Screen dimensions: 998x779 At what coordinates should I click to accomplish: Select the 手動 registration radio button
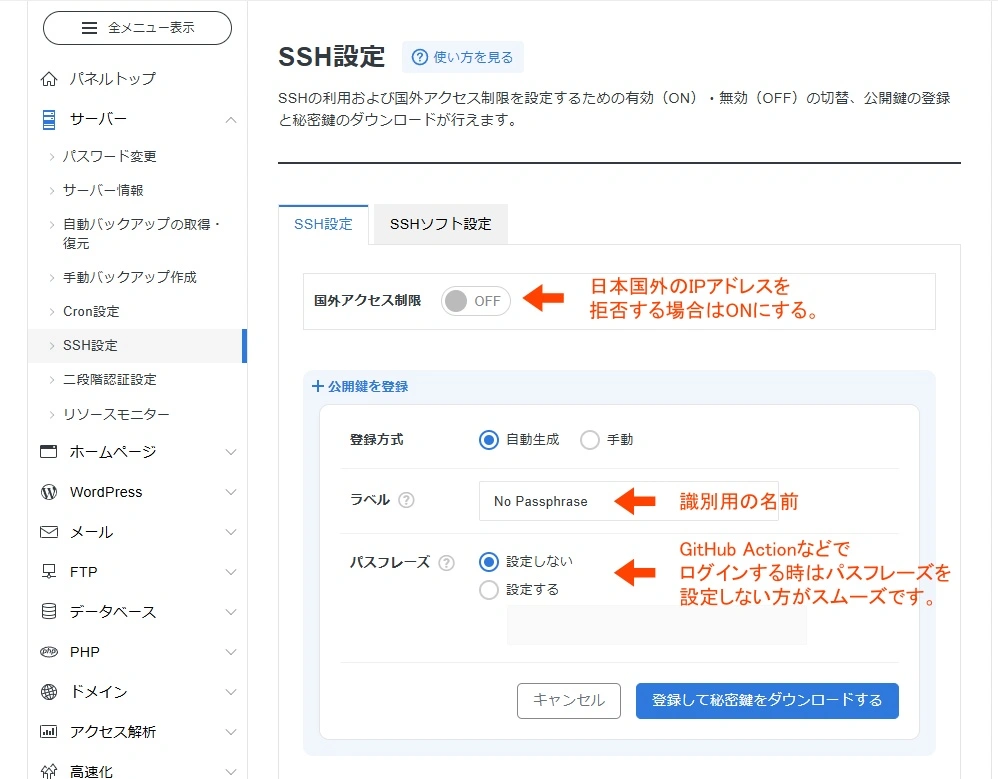point(590,440)
